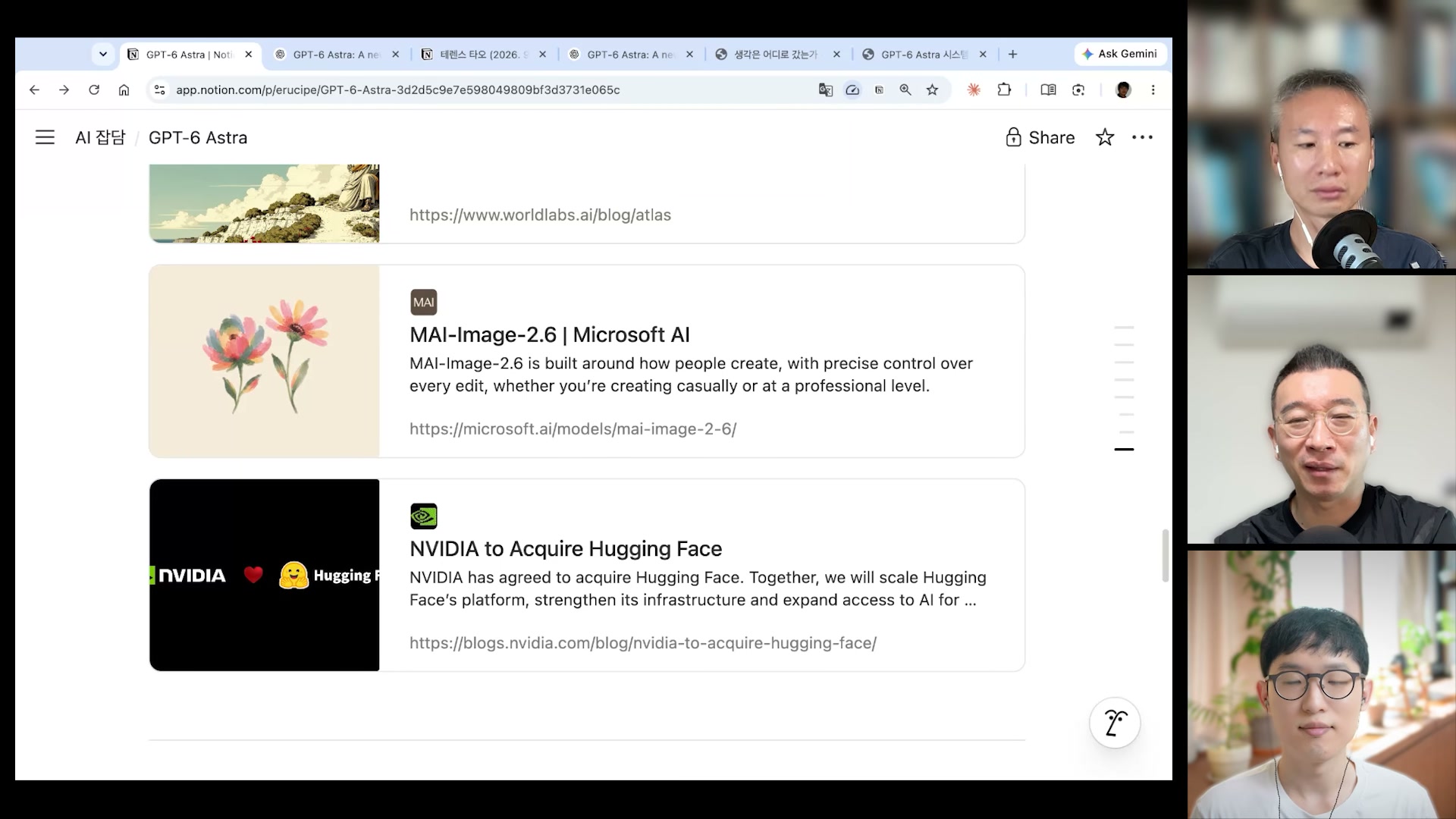Click the NVIDIA Hugging Face thumbnail image
Image resolution: width=1456 pixels, height=819 pixels.
[x=265, y=575]
